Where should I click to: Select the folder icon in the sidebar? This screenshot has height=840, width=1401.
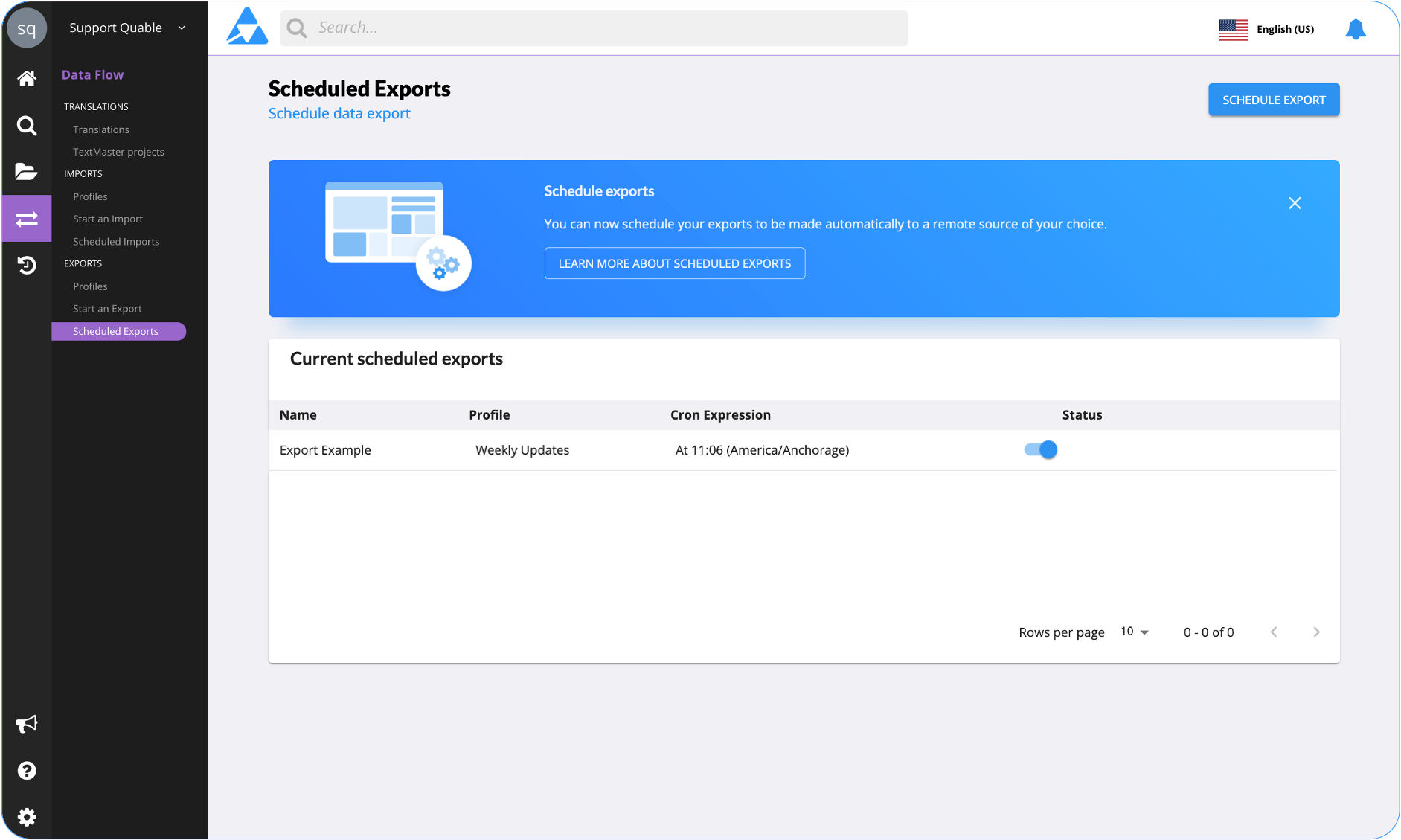click(27, 172)
